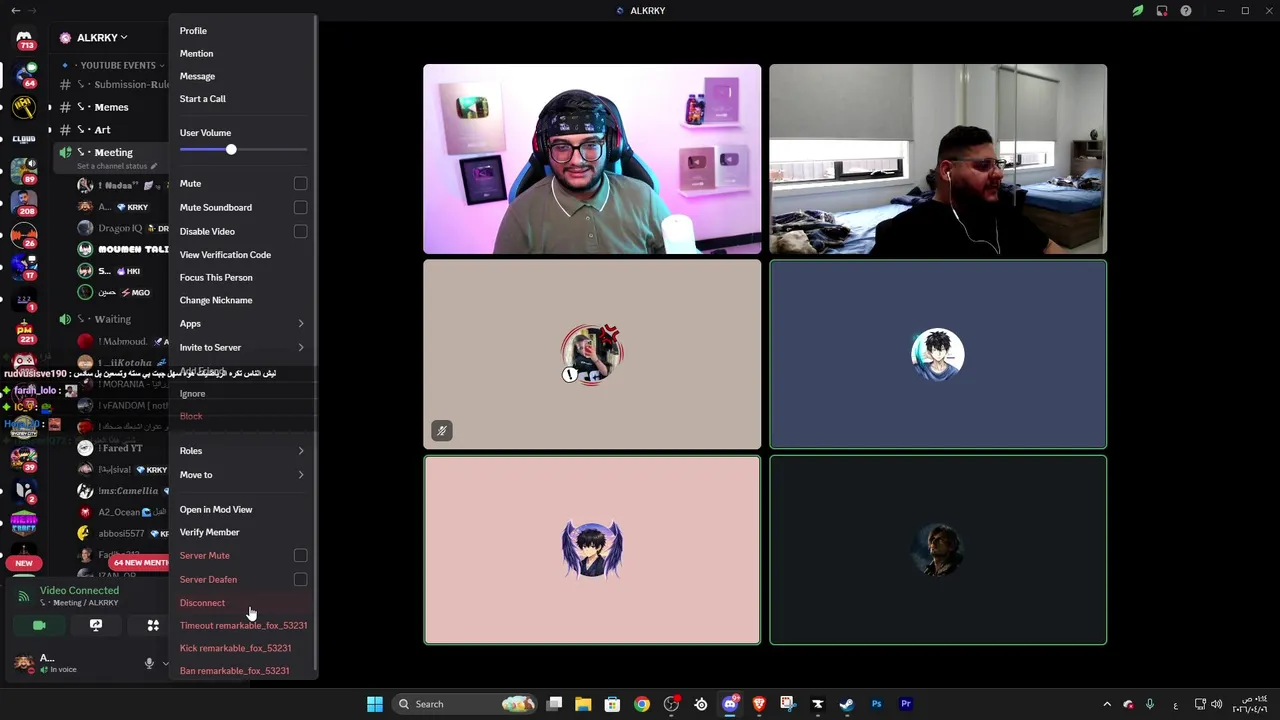Open the server with the 26 badge
Viewport: 1280px width, 720px height.
pyautogui.click(x=24, y=235)
